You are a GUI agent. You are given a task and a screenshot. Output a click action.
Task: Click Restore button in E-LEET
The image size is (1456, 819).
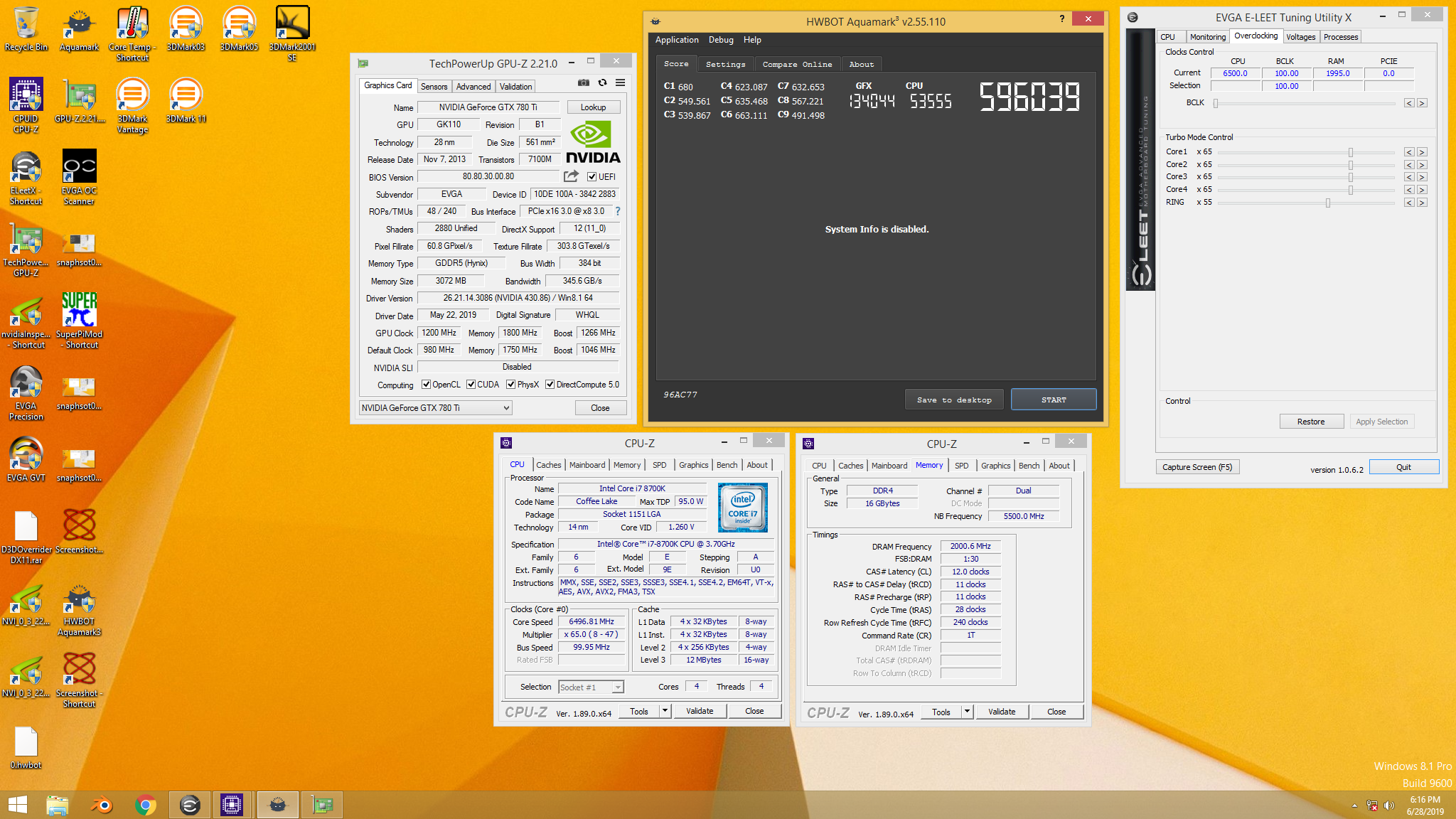pyautogui.click(x=1311, y=422)
